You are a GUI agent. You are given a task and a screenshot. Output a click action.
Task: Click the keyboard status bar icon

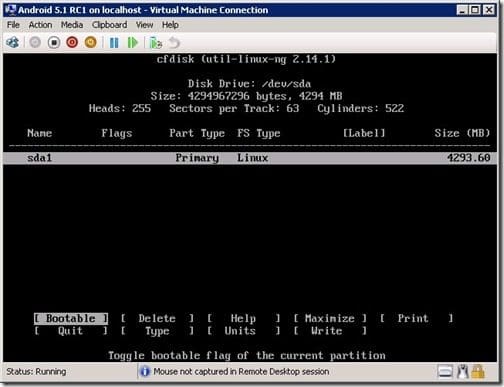(445, 371)
